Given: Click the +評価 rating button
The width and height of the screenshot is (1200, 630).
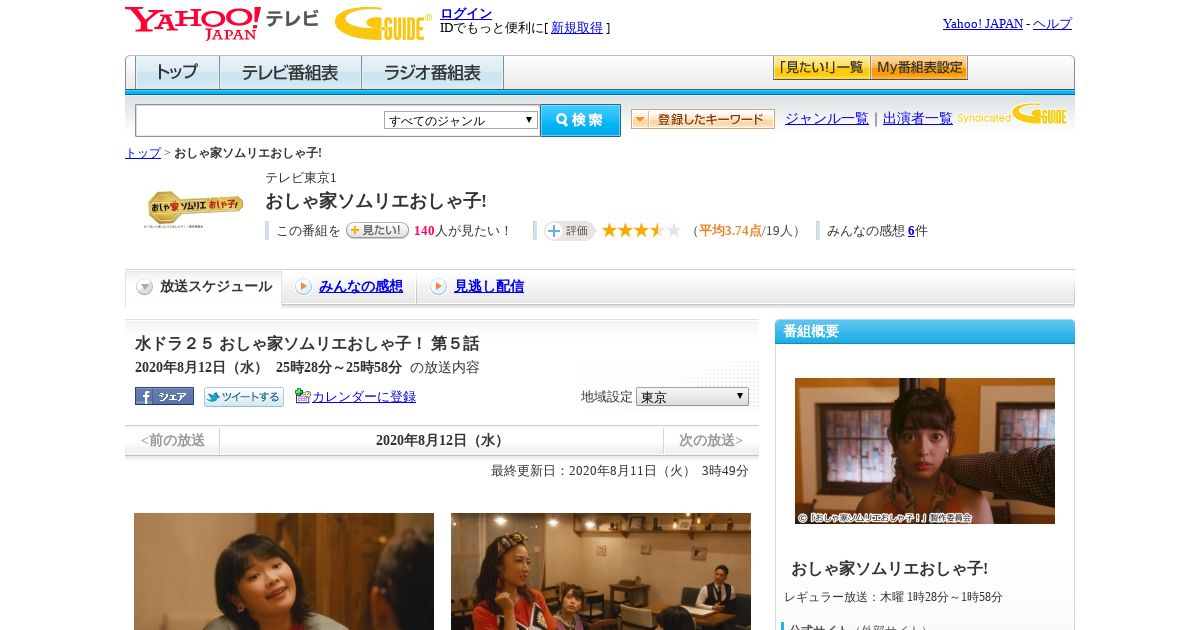Looking at the screenshot, I should [569, 231].
